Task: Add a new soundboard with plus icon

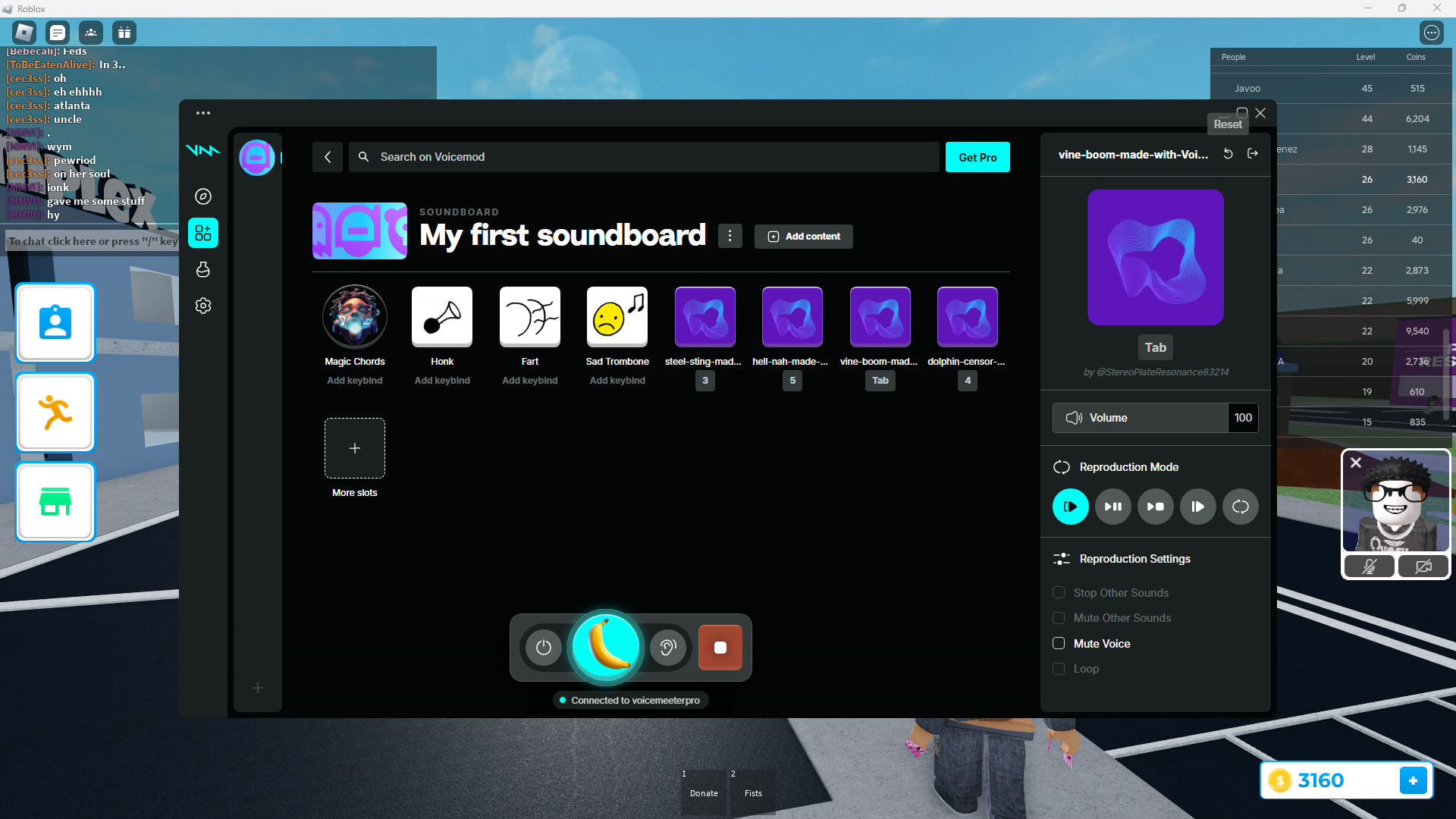Action: pyautogui.click(x=258, y=688)
